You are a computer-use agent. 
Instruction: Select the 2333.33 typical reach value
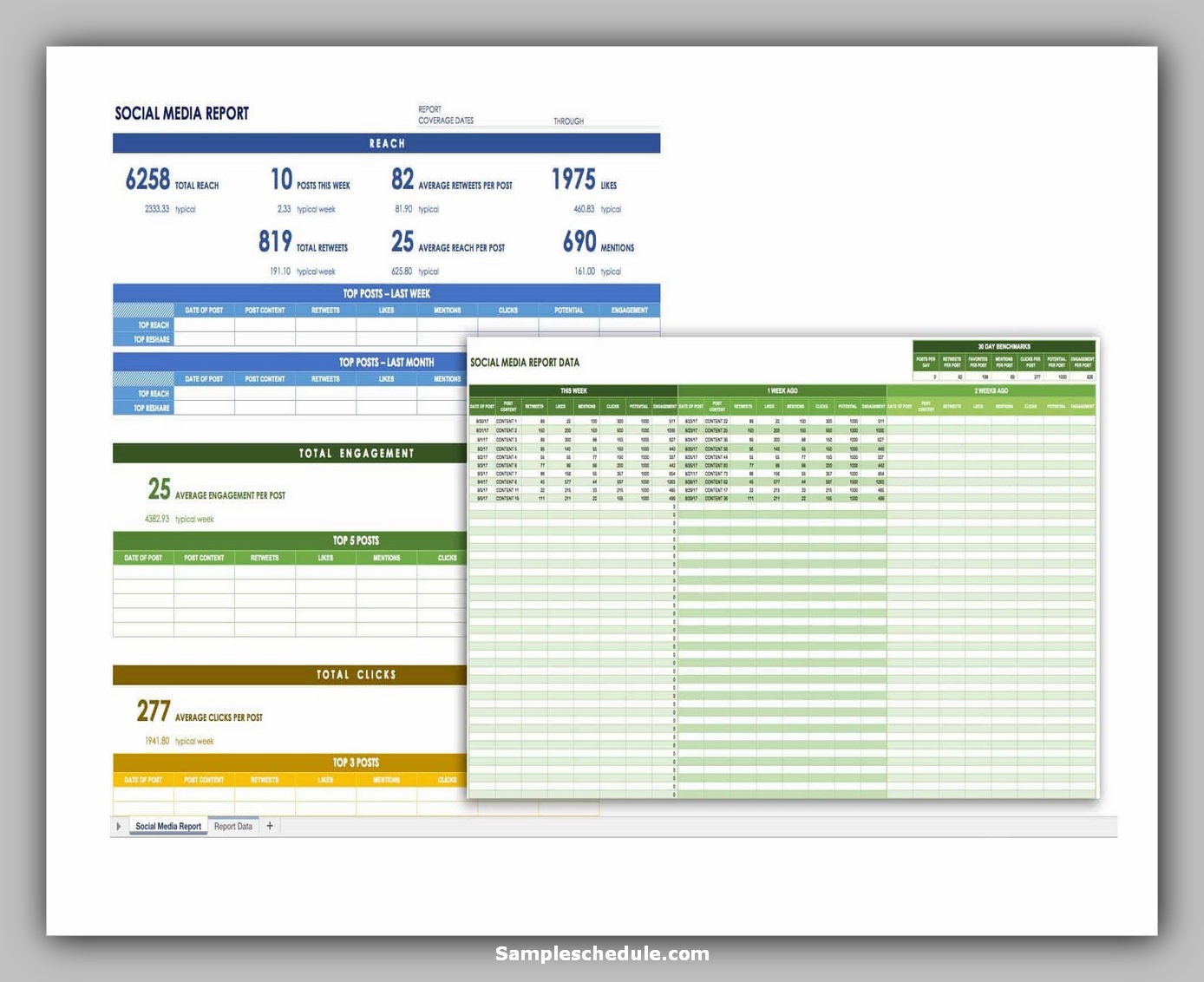pyautogui.click(x=157, y=209)
